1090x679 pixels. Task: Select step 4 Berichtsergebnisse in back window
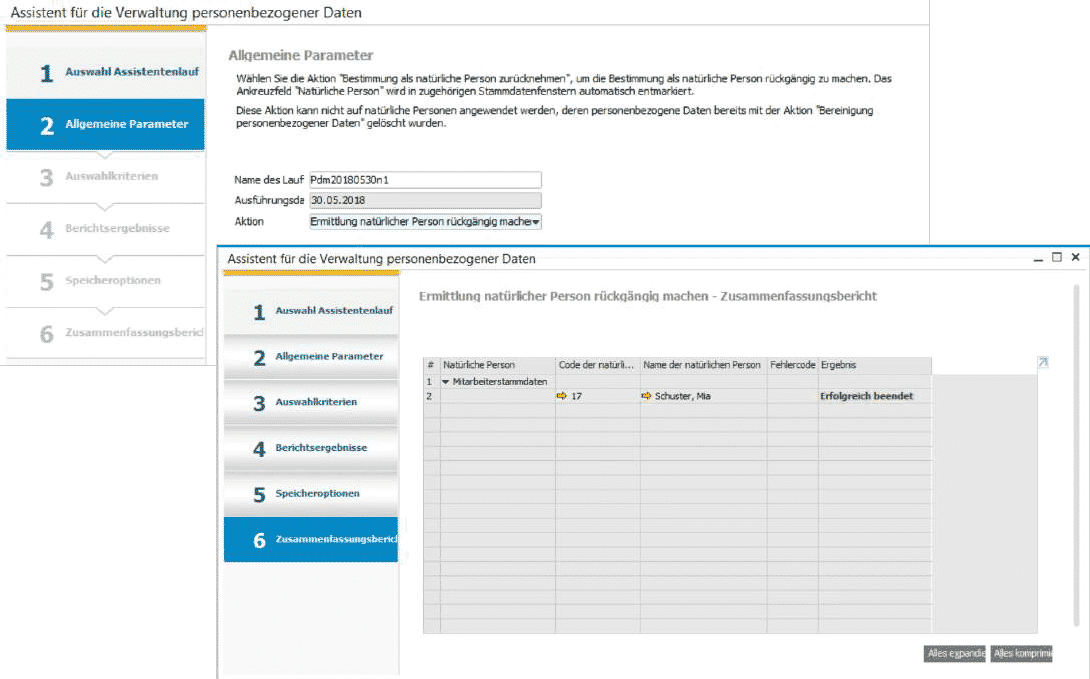pyautogui.click(x=106, y=229)
